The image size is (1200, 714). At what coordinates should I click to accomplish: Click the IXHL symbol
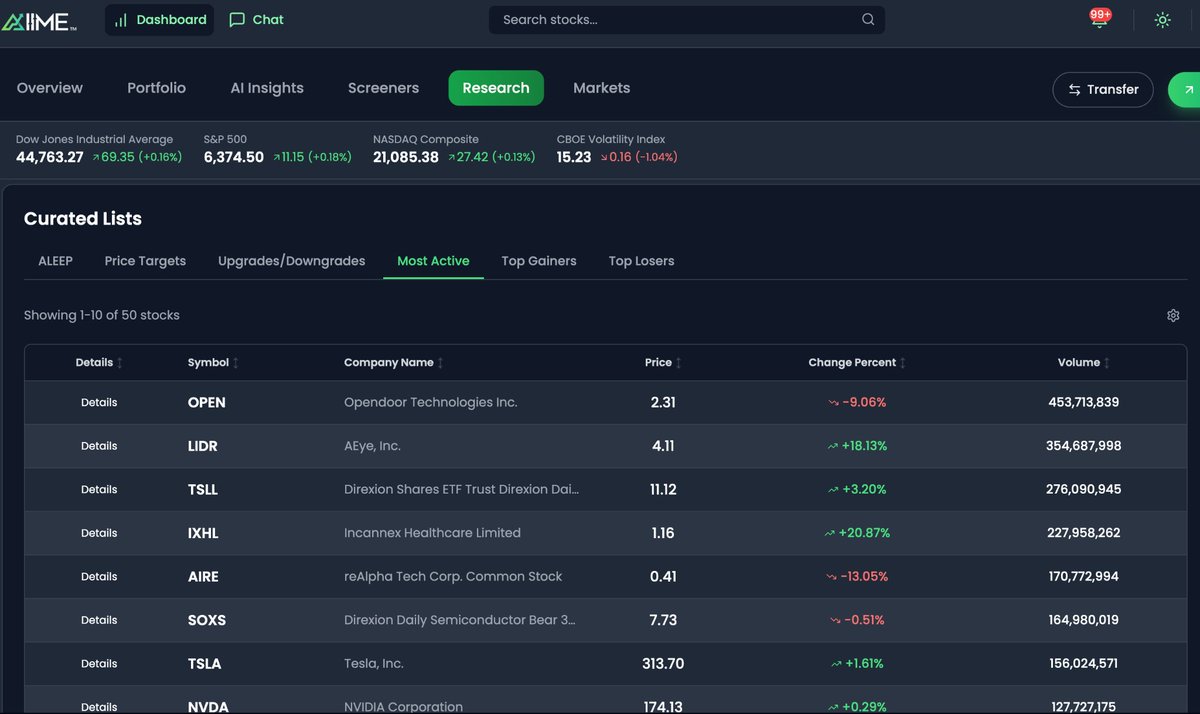pyautogui.click(x=203, y=533)
